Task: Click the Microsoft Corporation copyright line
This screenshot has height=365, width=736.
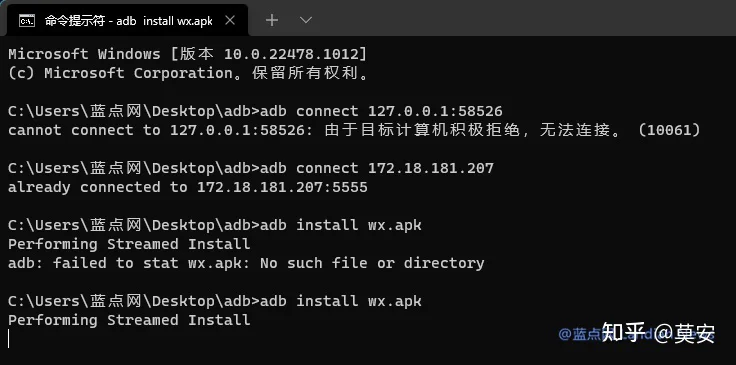Action: 189,73
